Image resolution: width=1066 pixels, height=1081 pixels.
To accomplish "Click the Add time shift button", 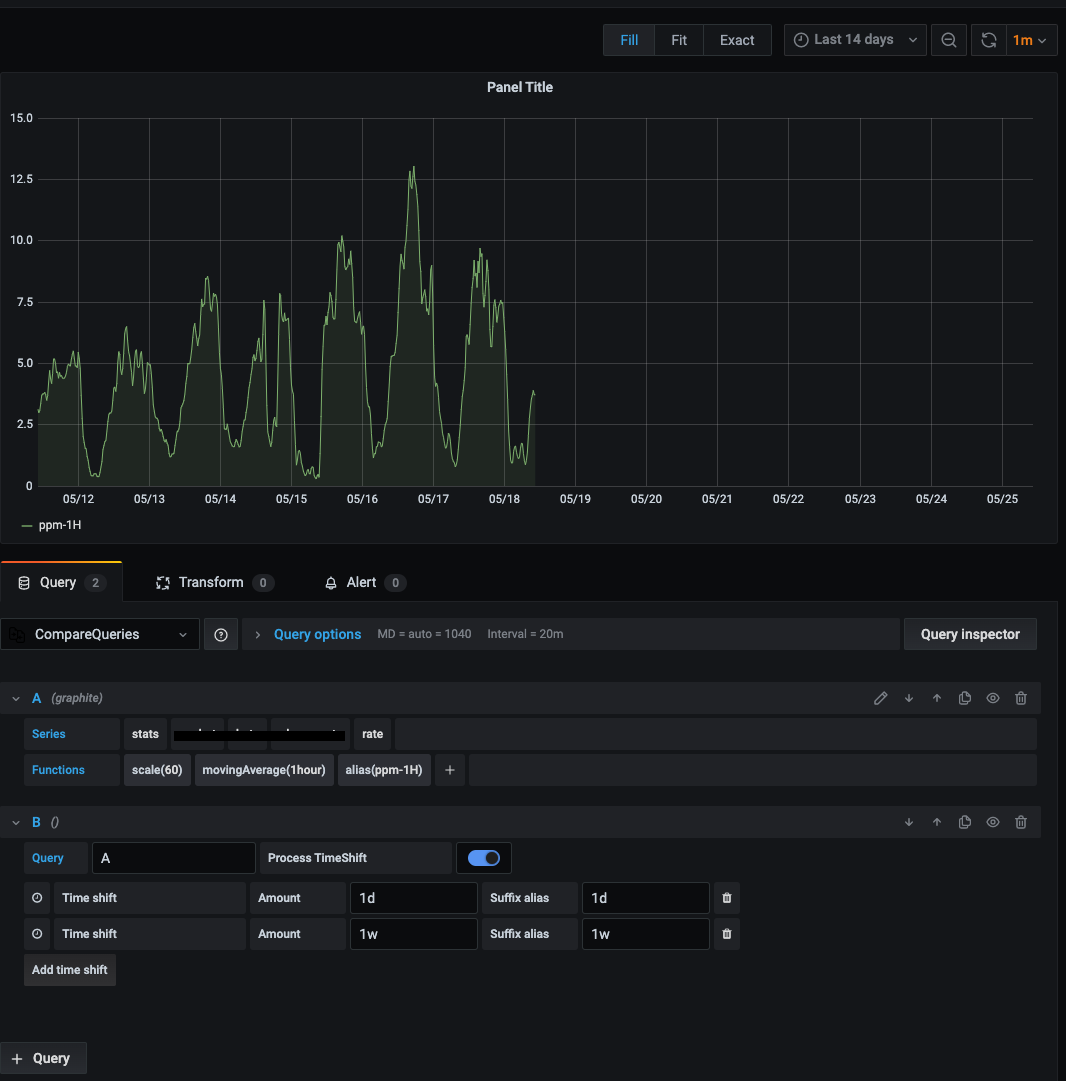I will tap(69, 969).
